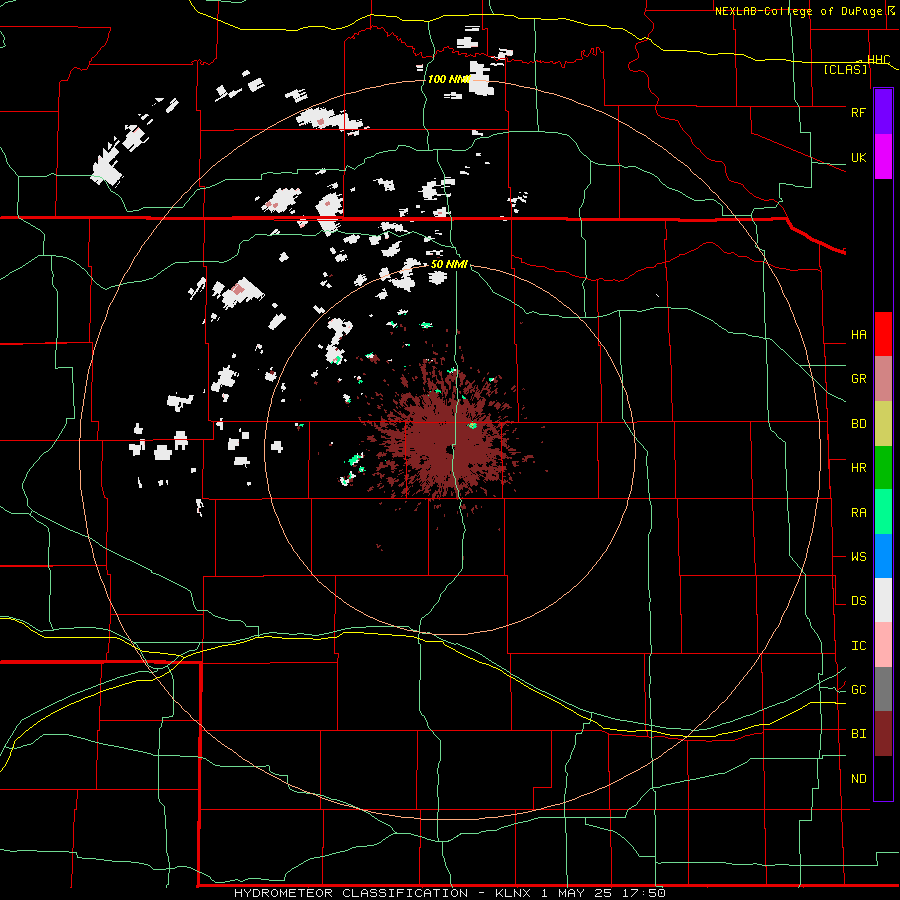Click the "HA" legend label text

point(858,335)
